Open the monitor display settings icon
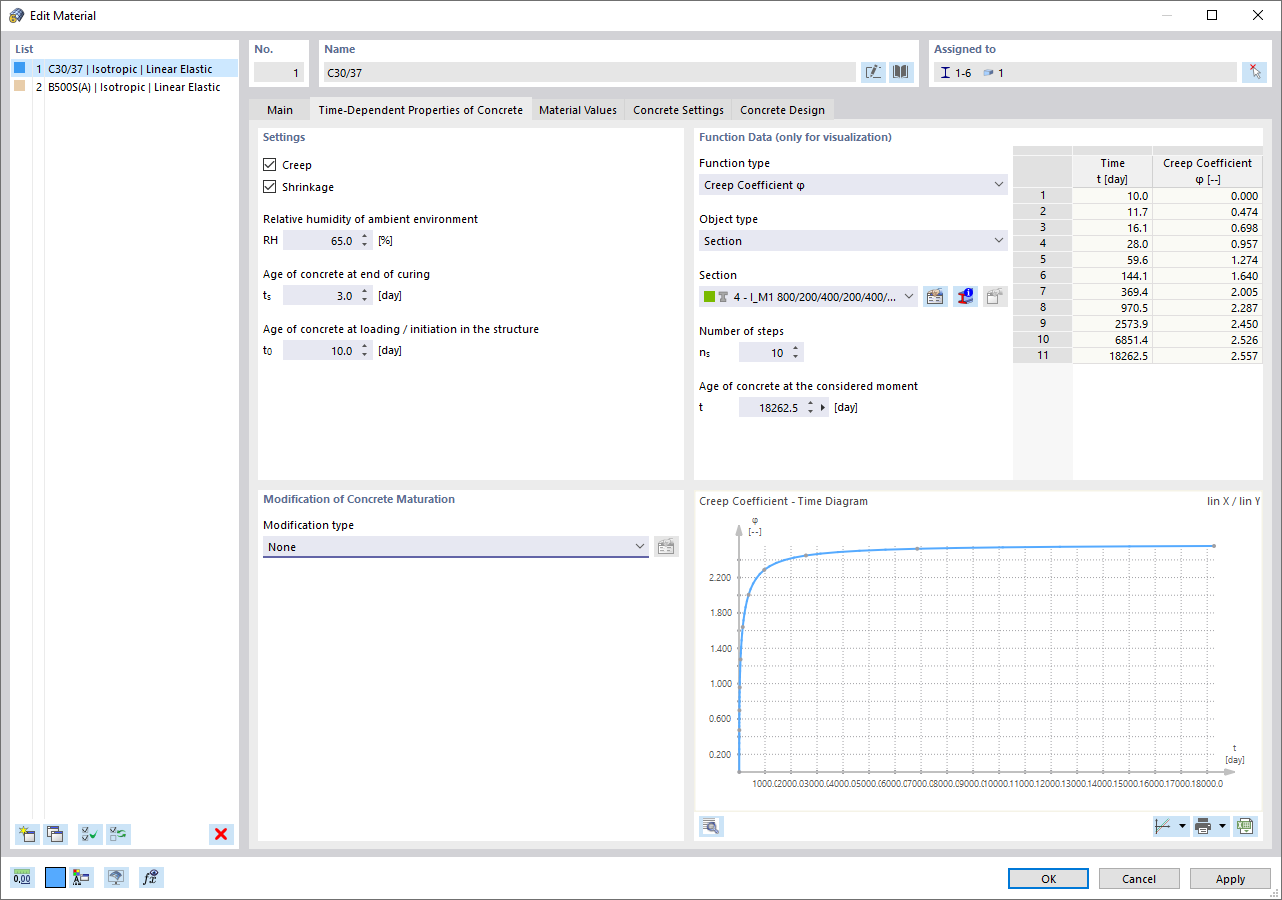Screen dimensions: 1282x900 (117, 877)
